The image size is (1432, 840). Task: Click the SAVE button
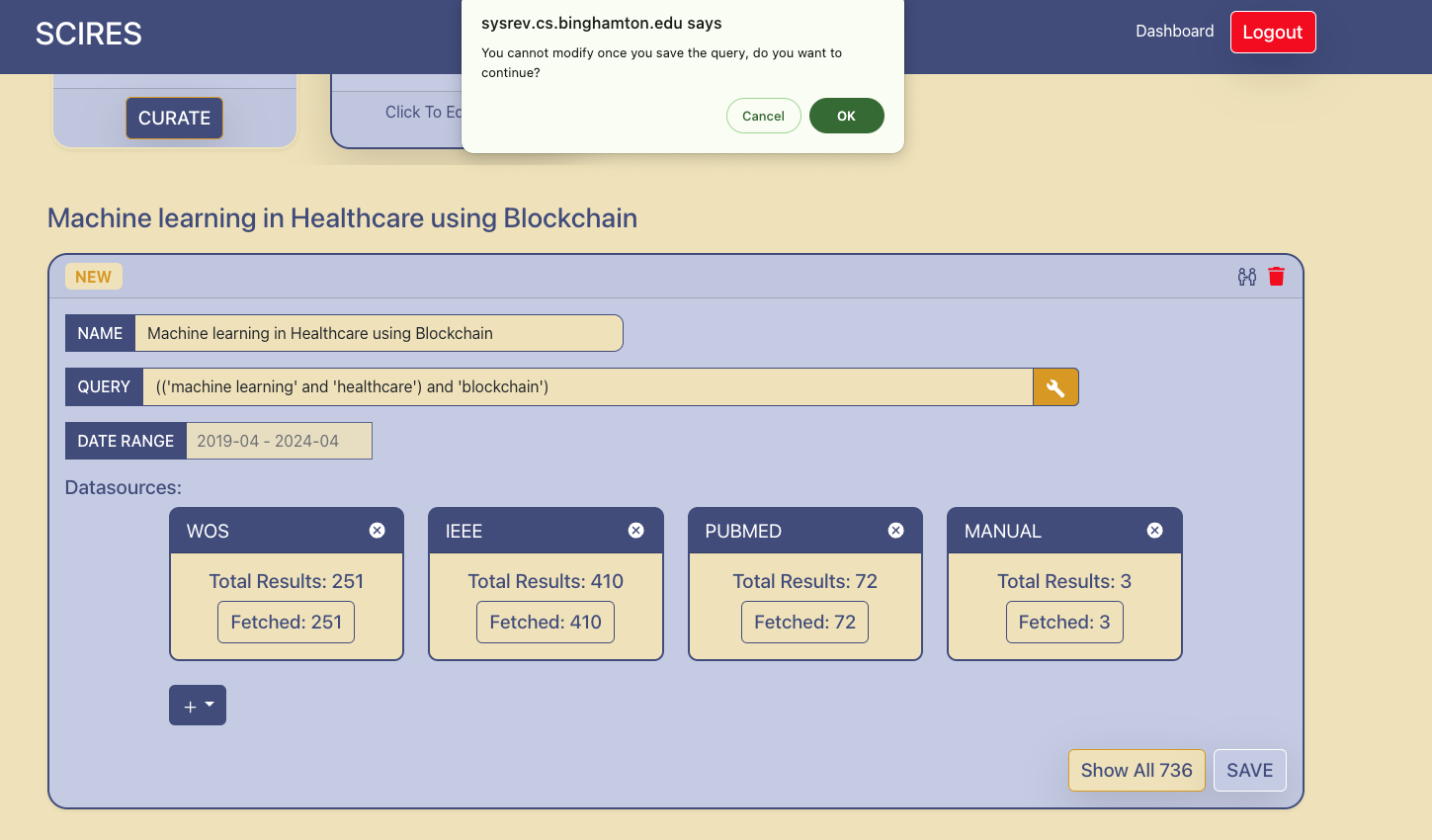click(x=1250, y=771)
